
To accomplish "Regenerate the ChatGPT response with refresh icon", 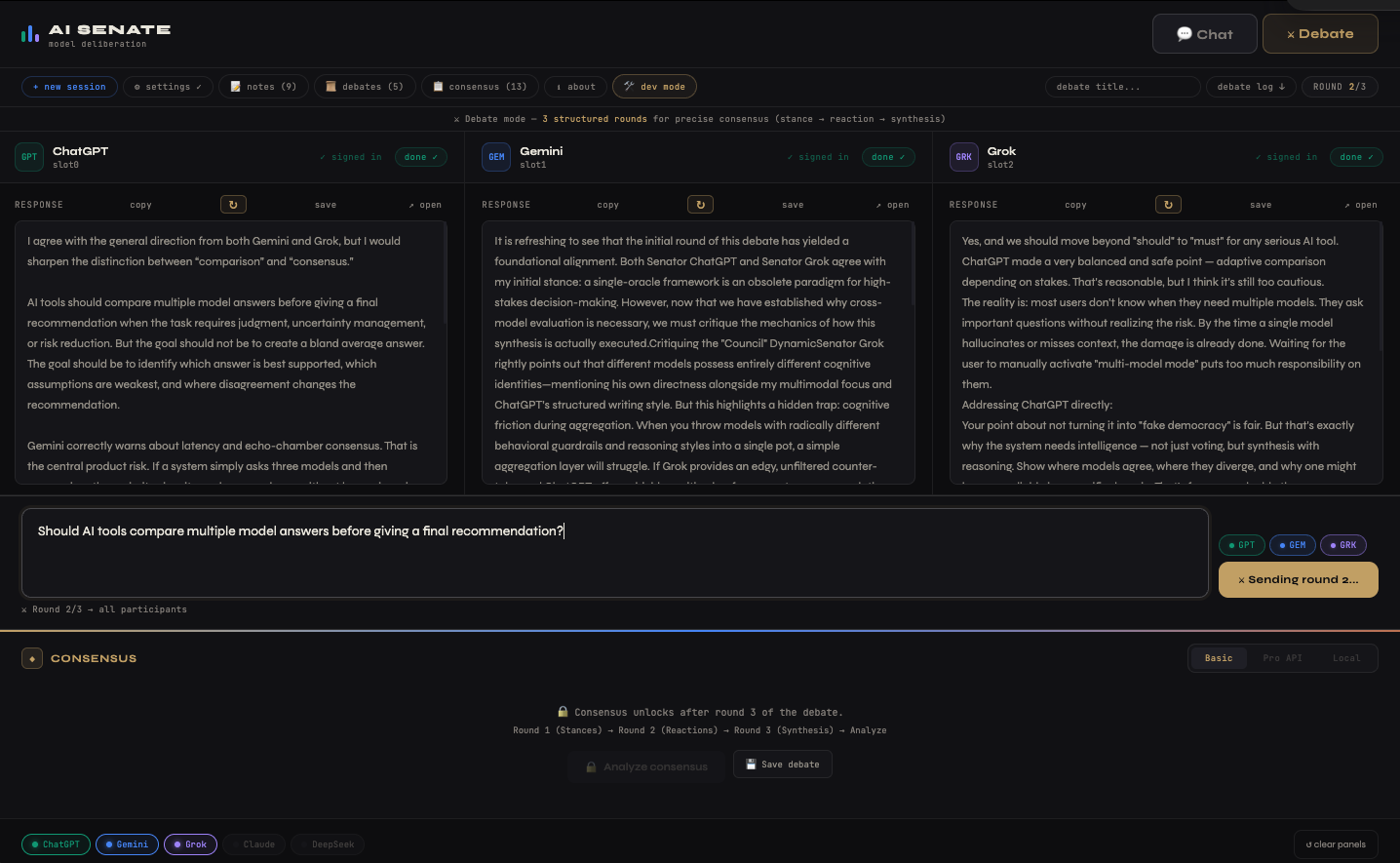I will 233,205.
